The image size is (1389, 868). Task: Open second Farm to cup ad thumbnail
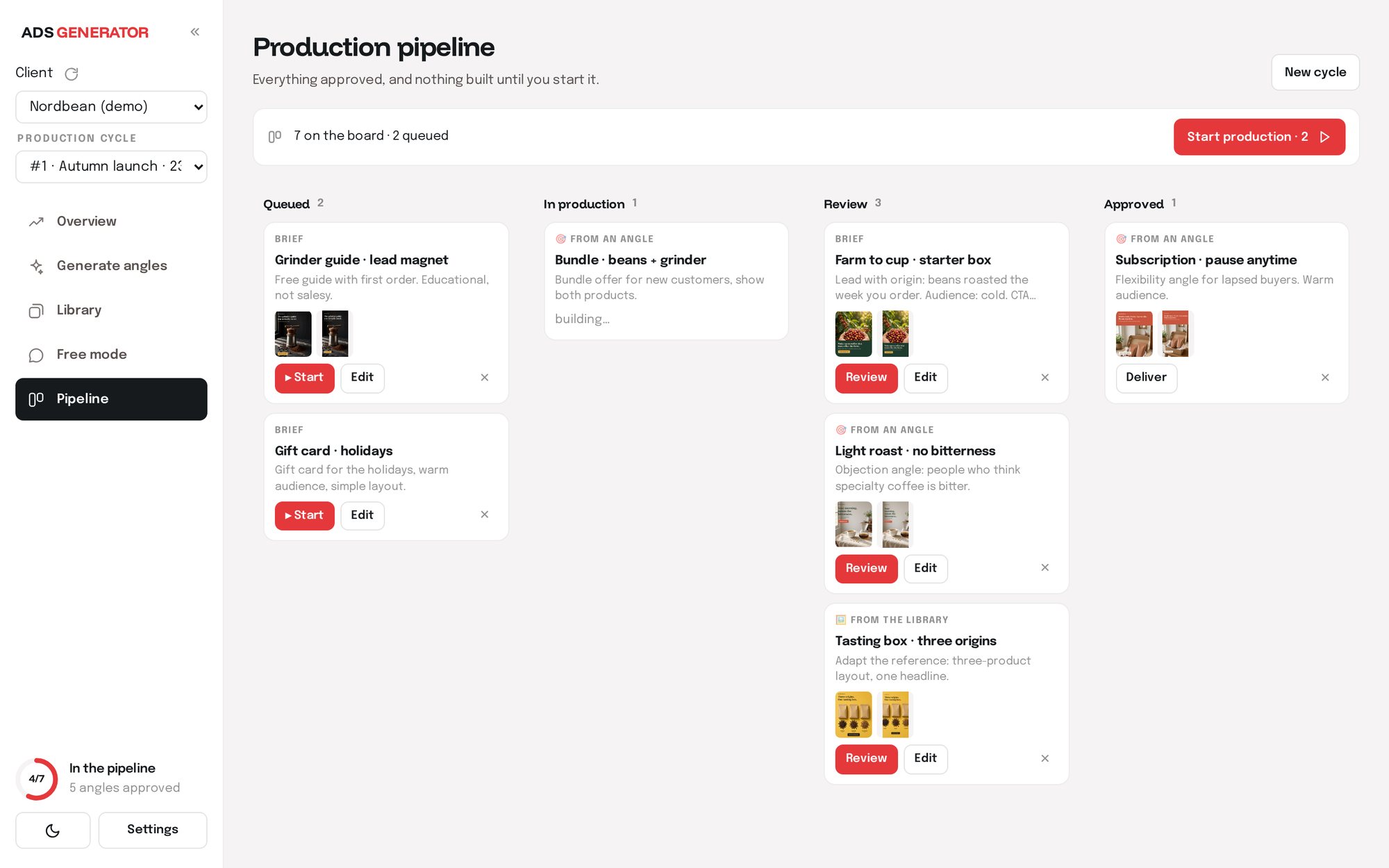point(895,334)
